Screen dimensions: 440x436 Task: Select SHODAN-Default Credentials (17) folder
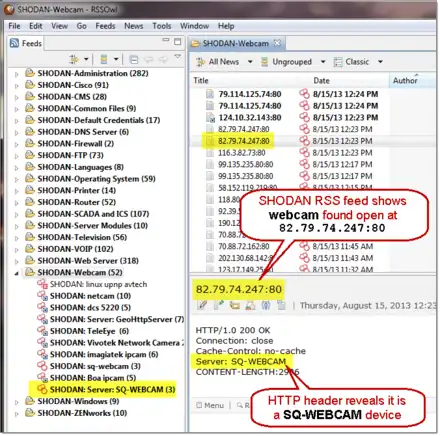[98, 120]
